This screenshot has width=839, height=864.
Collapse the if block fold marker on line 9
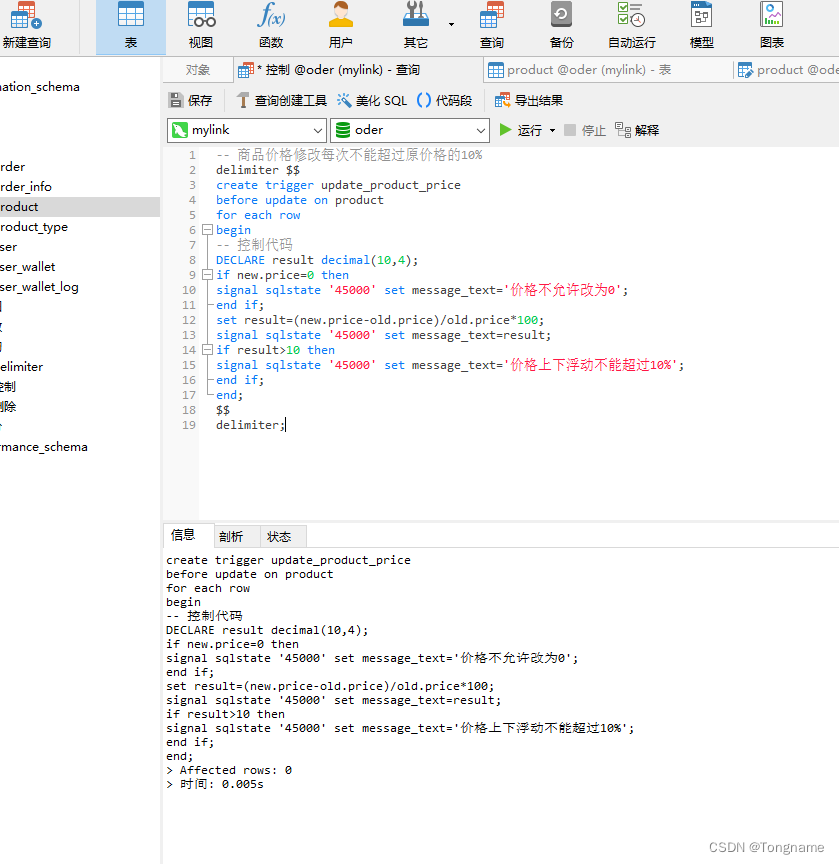point(207,274)
